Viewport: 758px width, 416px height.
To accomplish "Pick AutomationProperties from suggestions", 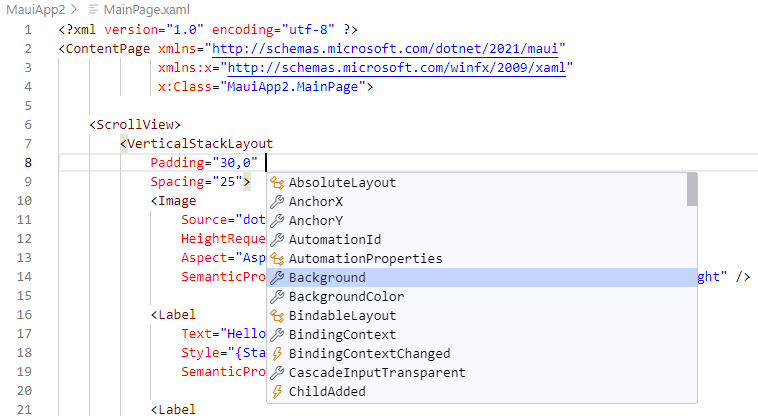I will point(482,258).
